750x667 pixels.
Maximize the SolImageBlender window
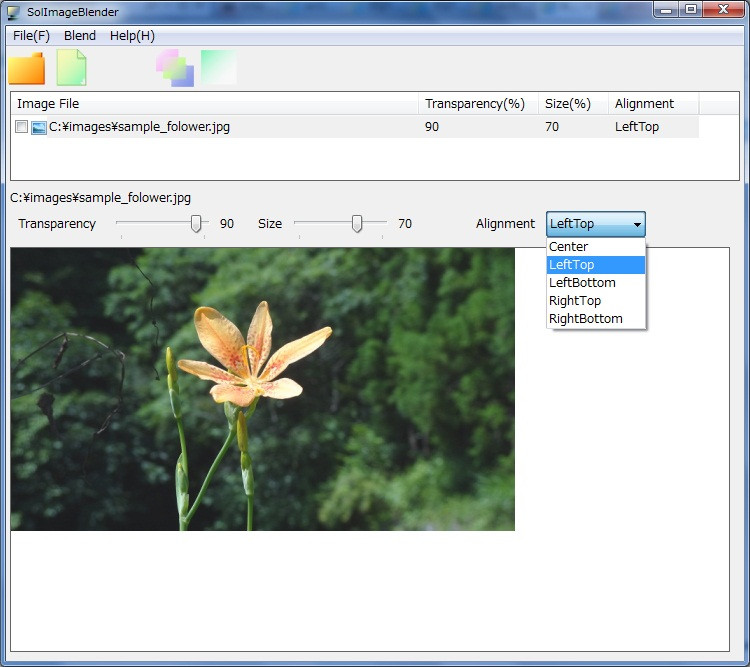[691, 10]
